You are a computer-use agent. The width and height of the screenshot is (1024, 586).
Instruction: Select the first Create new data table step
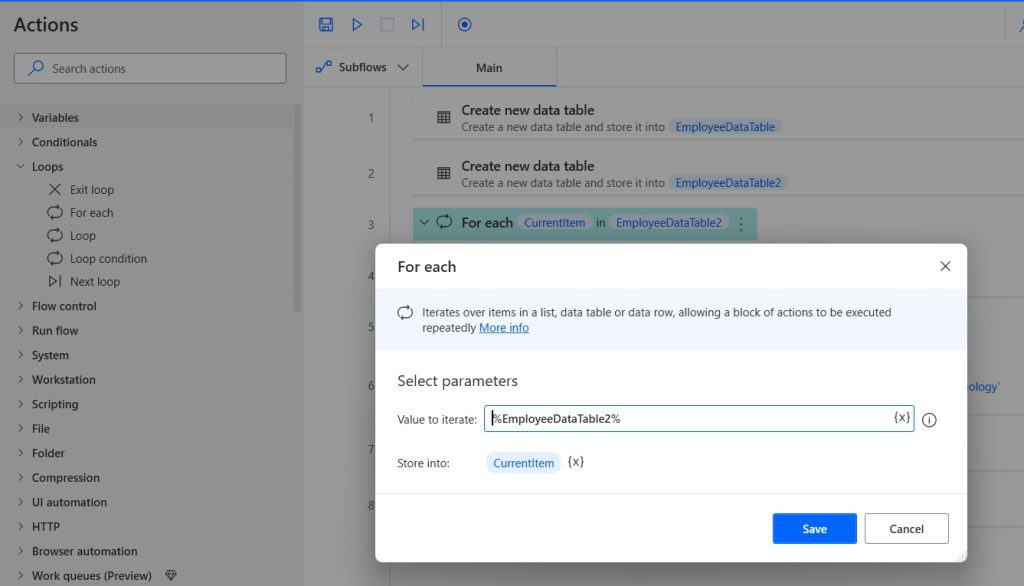pos(718,118)
